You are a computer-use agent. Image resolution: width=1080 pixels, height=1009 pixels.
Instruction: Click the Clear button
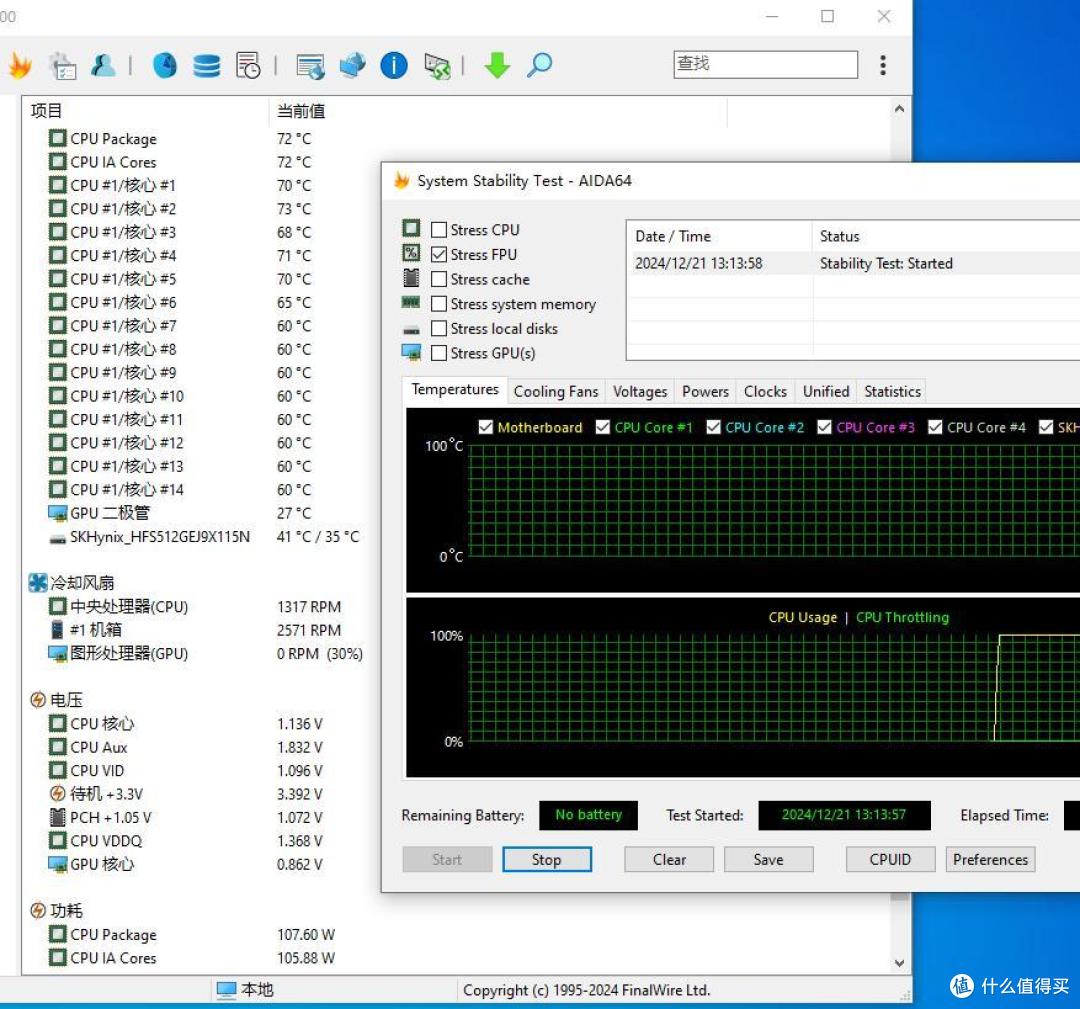[x=669, y=860]
